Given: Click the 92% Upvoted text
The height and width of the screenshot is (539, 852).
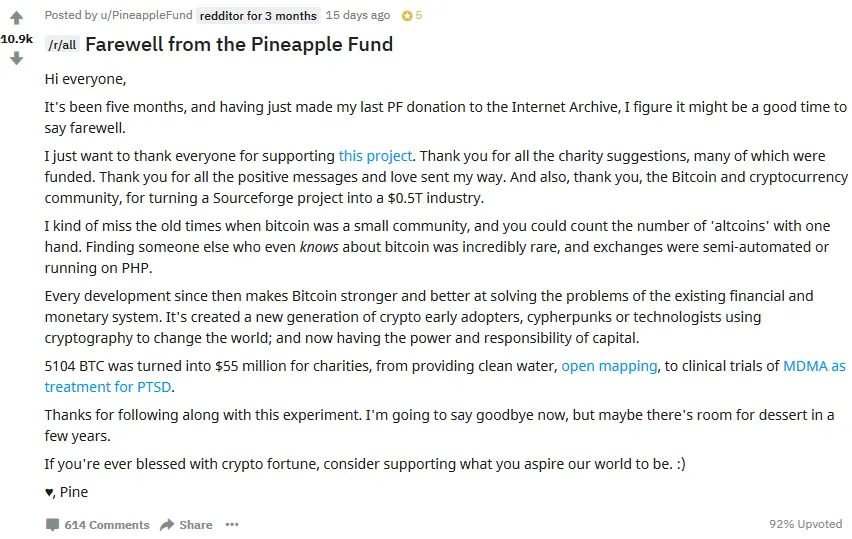Looking at the screenshot, I should (x=805, y=524).
